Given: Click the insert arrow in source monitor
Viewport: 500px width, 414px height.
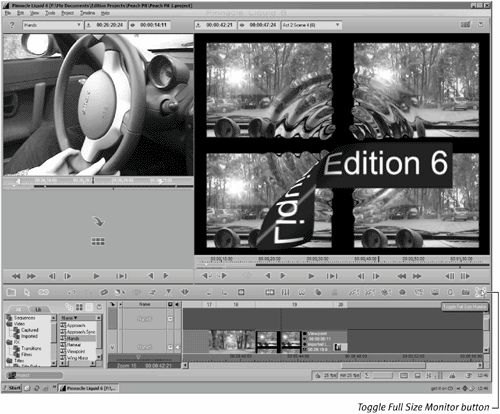Looking at the screenshot, I should [98, 221].
